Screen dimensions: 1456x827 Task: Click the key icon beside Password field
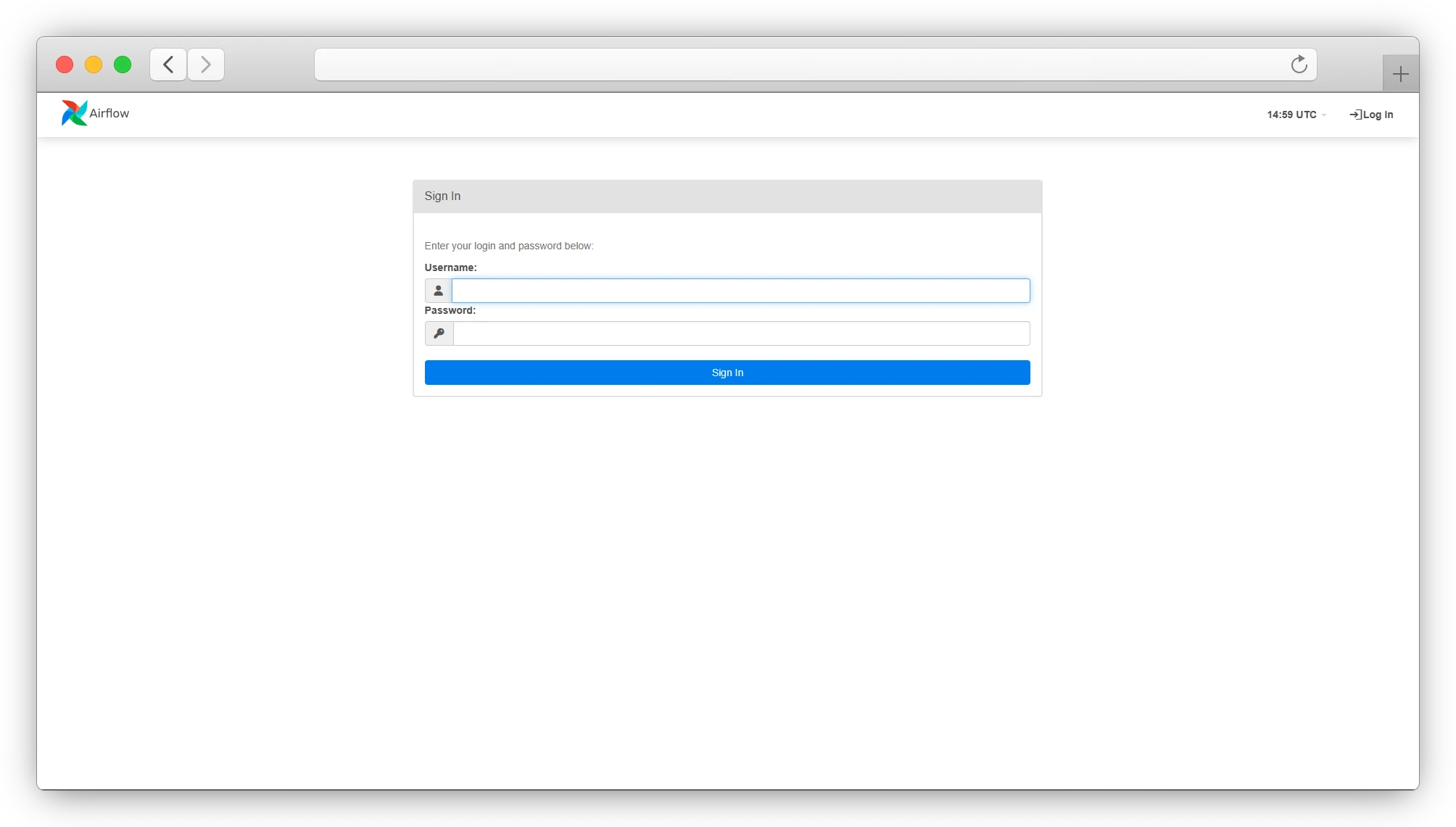[438, 333]
